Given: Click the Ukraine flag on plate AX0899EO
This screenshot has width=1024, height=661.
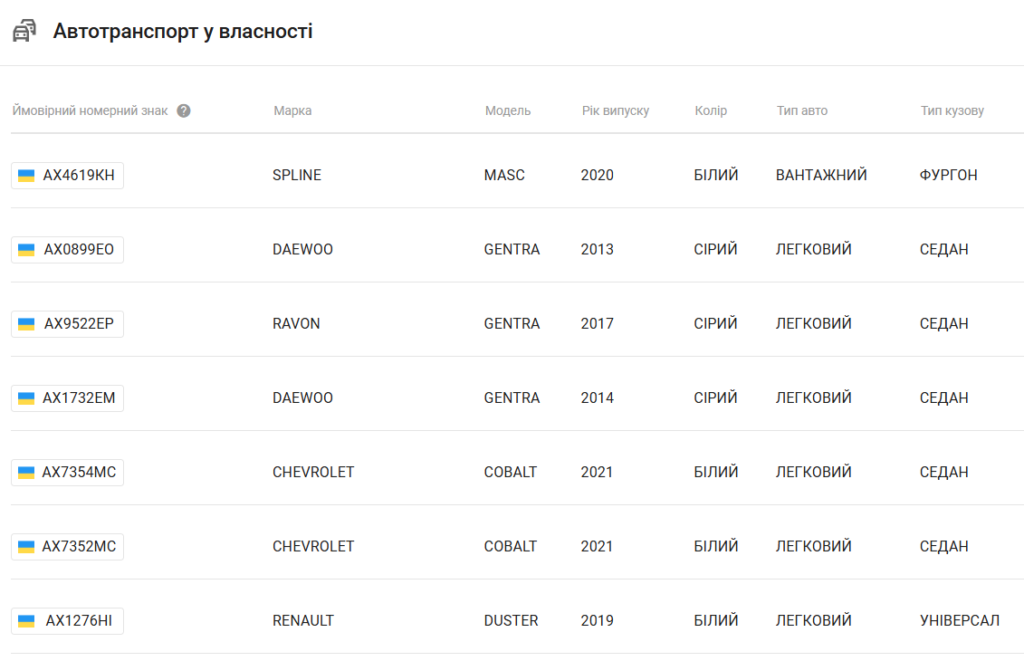Looking at the screenshot, I should tap(26, 250).
